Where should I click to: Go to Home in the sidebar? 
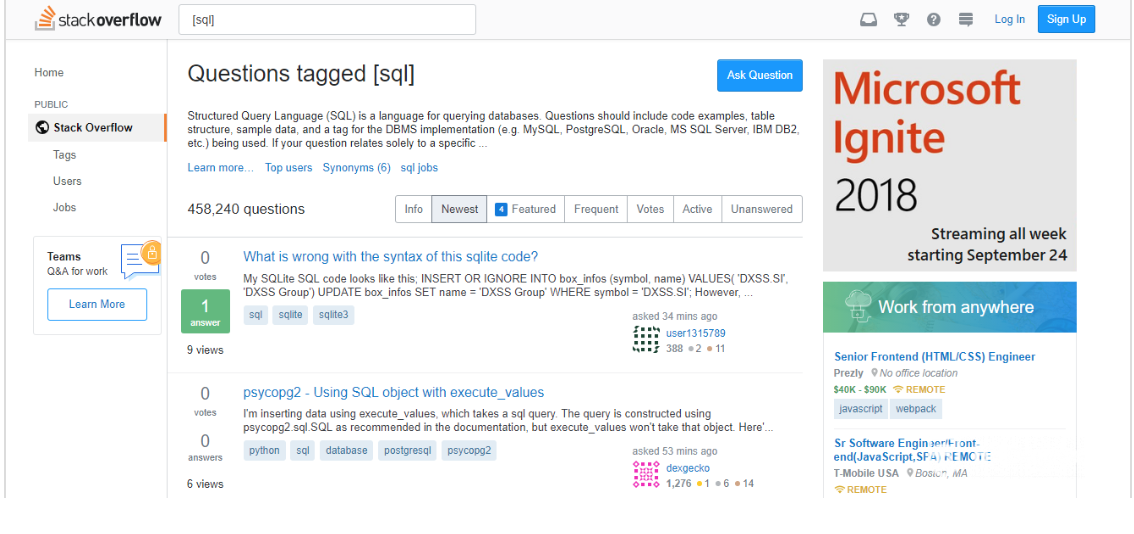49,72
